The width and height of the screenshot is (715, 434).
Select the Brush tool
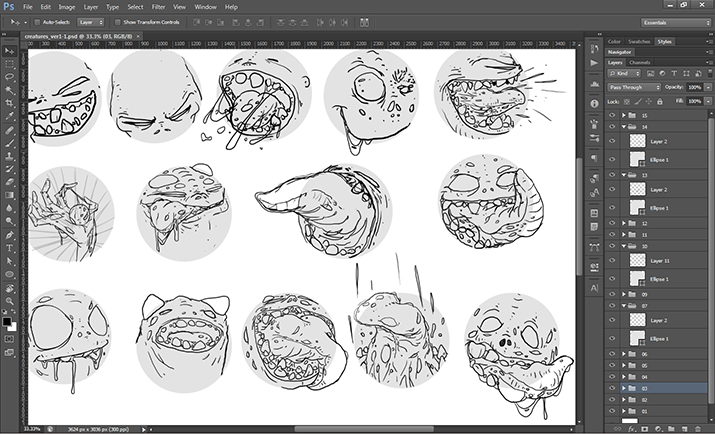9,144
